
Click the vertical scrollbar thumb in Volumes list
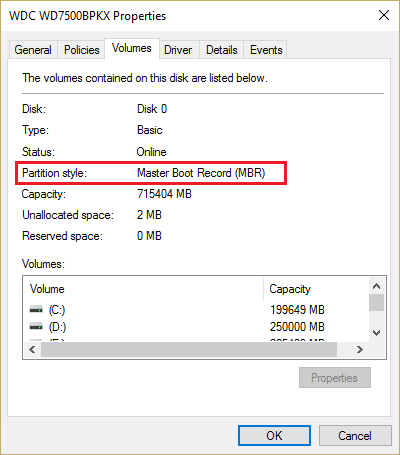click(x=377, y=302)
